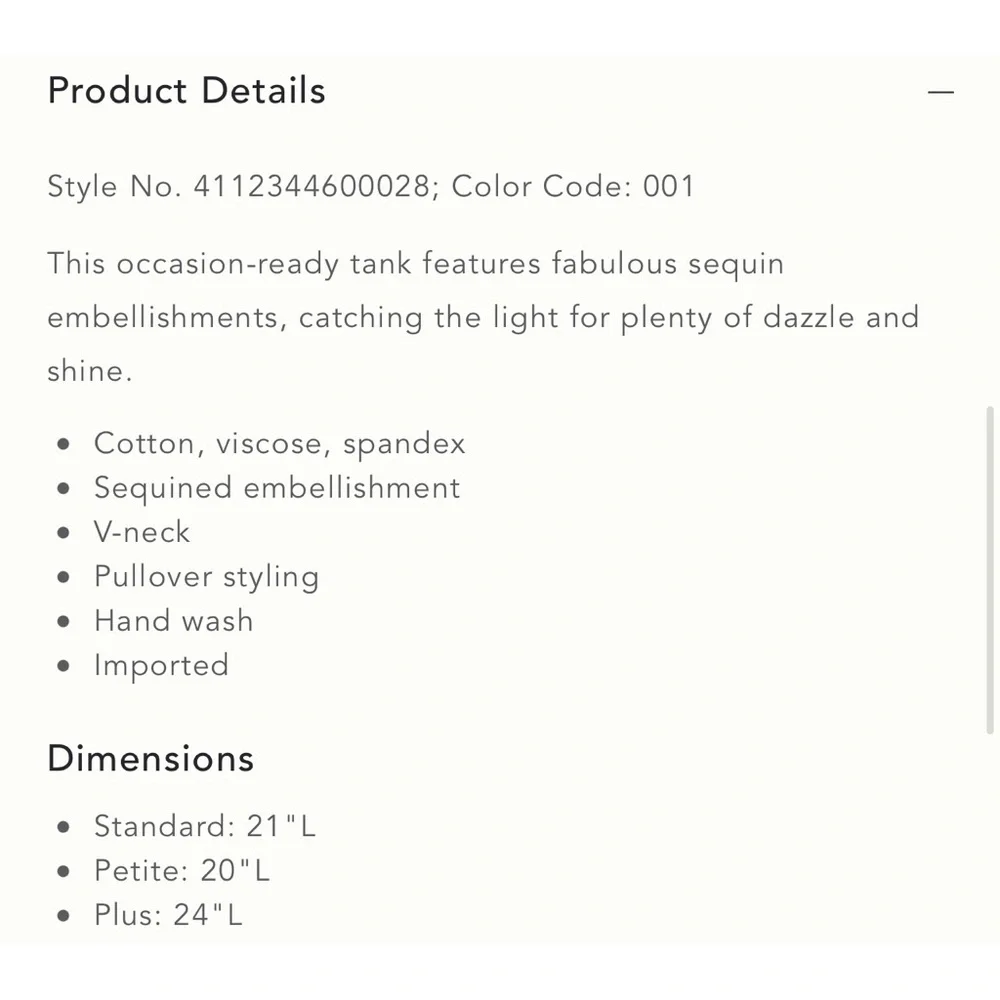The width and height of the screenshot is (1000, 1000).
Task: Select the style number 4112344600028
Action: 312,187
